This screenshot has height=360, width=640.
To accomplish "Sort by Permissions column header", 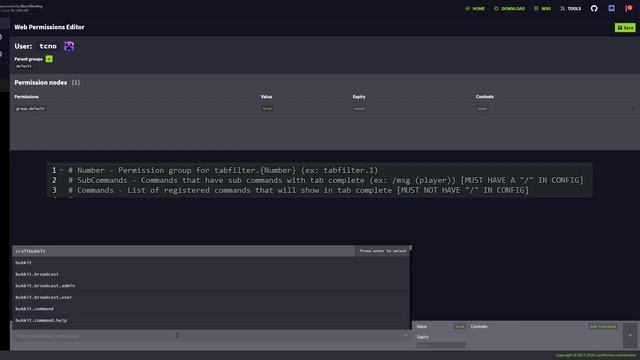I will 27,97.
